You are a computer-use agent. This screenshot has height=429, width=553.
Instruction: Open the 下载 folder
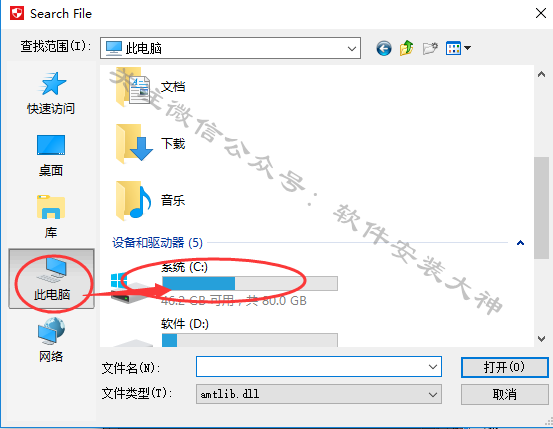point(151,144)
